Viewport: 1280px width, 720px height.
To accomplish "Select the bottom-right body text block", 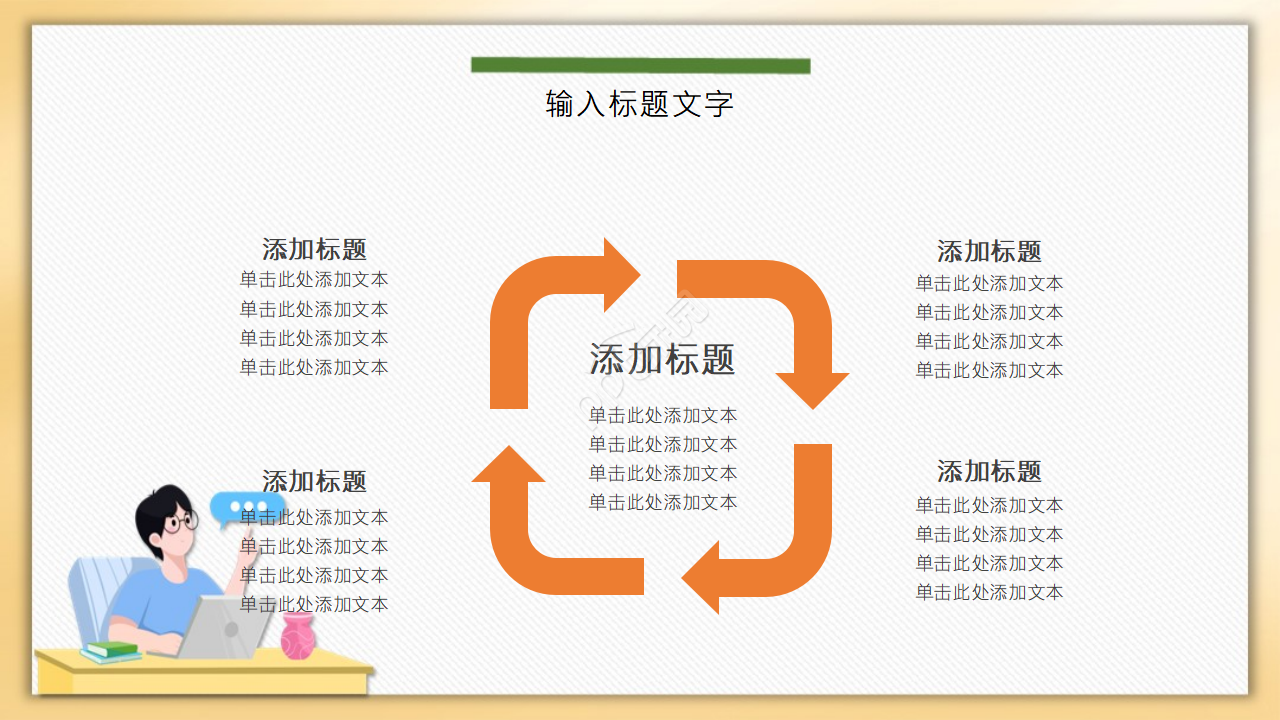I will pos(990,550).
